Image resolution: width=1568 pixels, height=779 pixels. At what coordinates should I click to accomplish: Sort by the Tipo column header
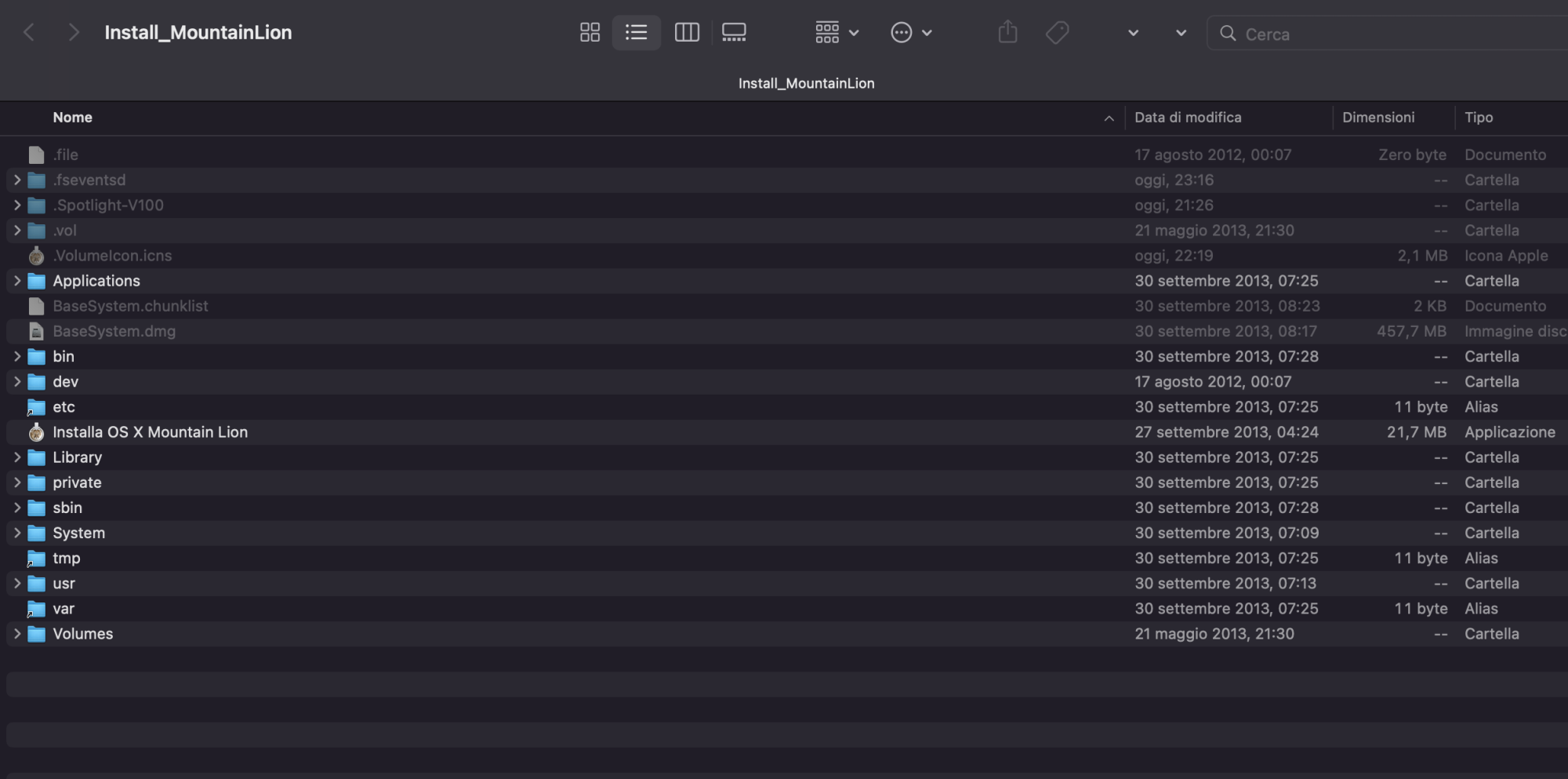pyautogui.click(x=1479, y=118)
